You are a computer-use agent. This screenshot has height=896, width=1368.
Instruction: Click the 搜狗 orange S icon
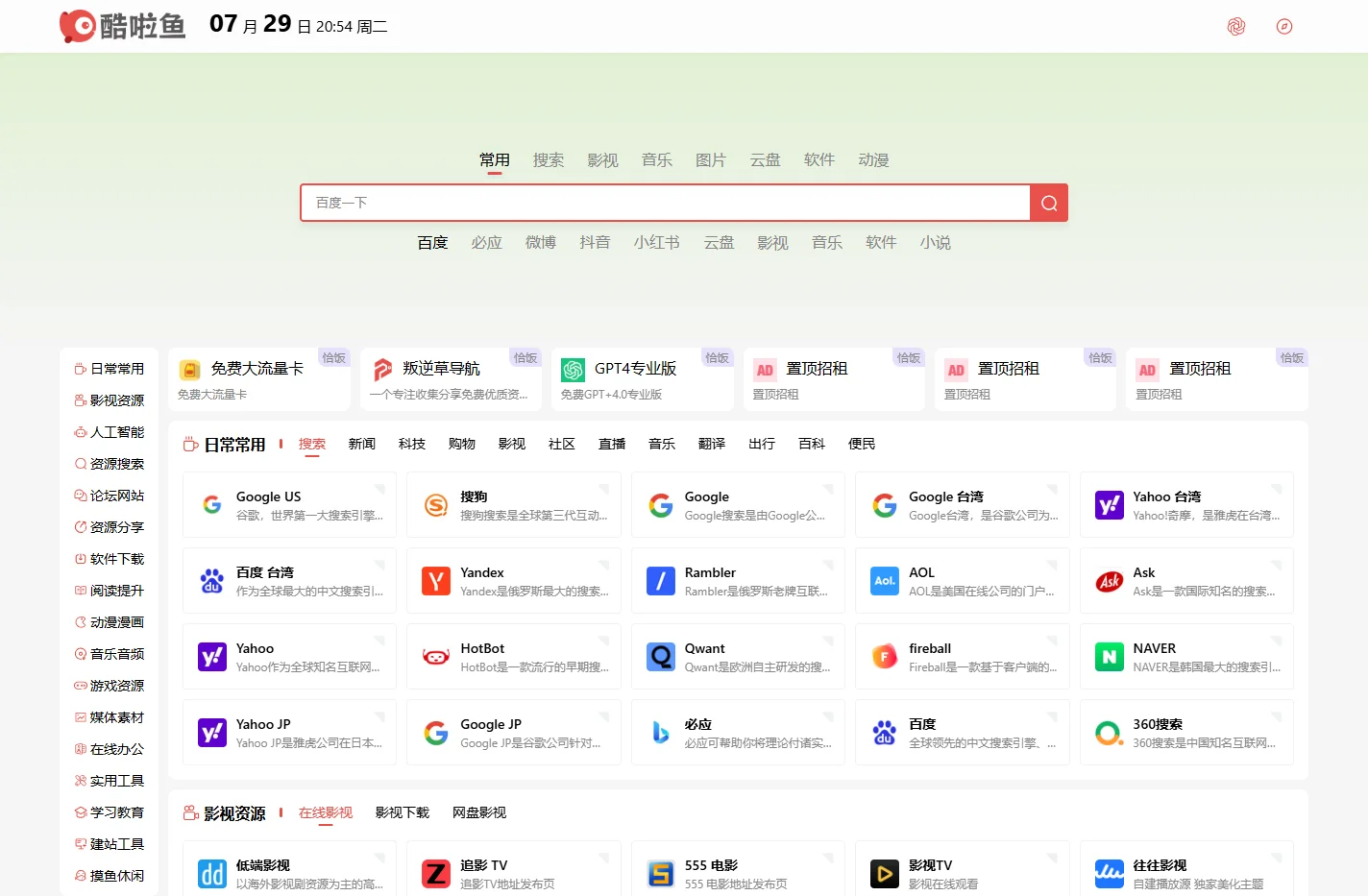coord(436,505)
